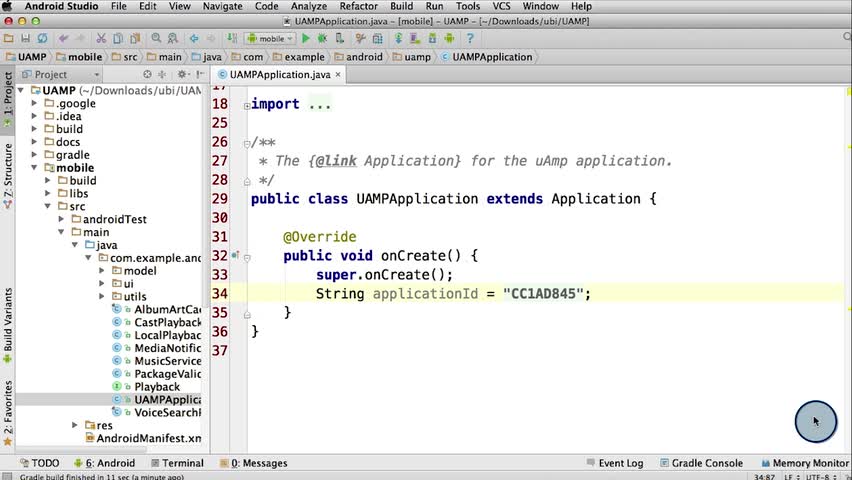The width and height of the screenshot is (852, 480).
Task: Open the Gradle Console tool window
Action: [x=701, y=463]
